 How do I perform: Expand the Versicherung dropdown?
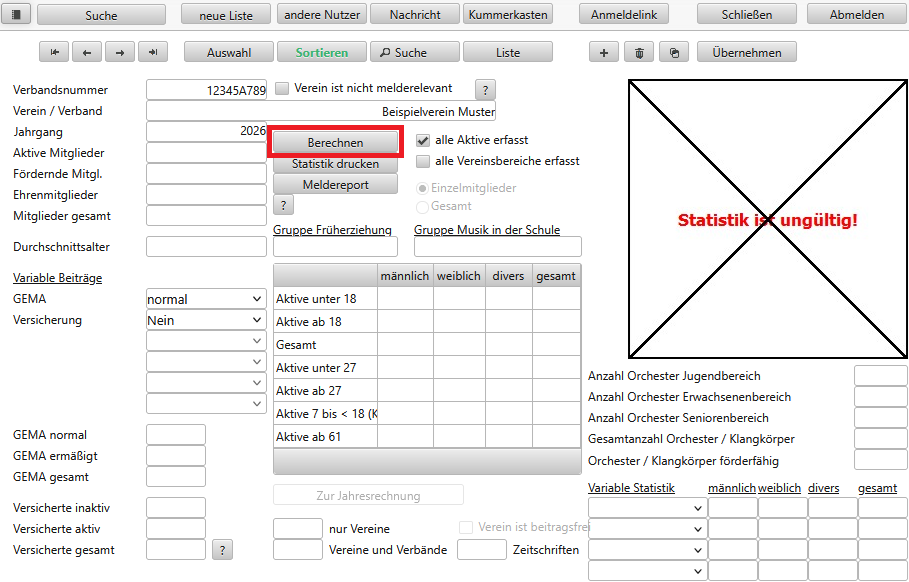(205, 320)
